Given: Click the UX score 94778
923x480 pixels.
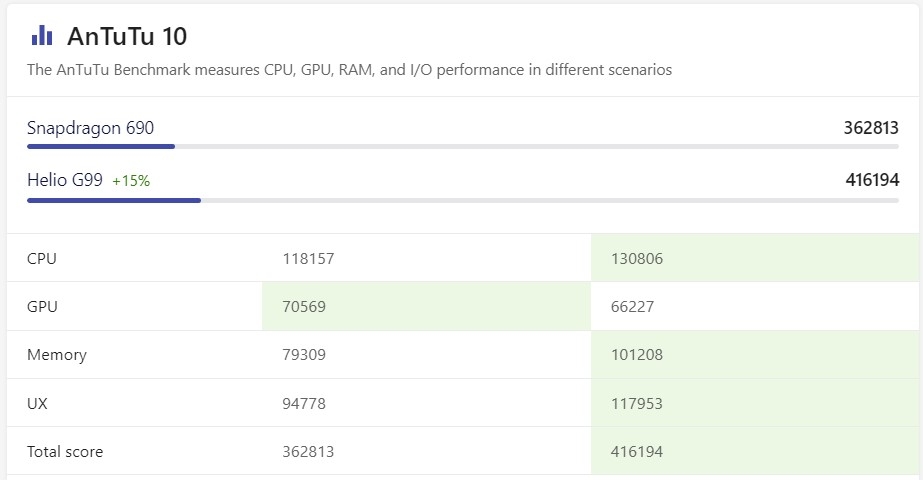Looking at the screenshot, I should tap(304, 404).
